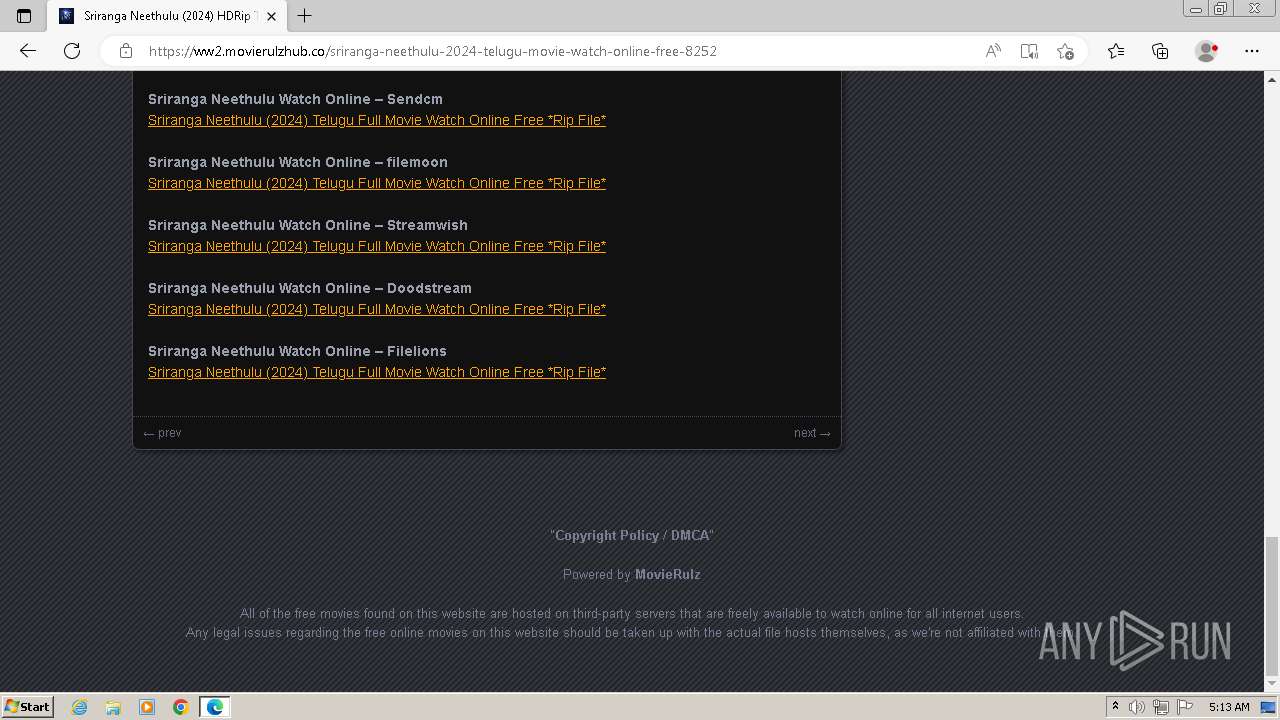Click Sriranga Neethulu Watch Online – Doodstream heading
Image resolution: width=1280 pixels, height=720 pixels.
(310, 288)
